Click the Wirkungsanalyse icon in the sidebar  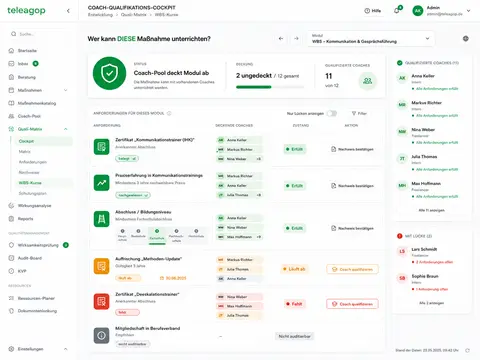(11, 206)
